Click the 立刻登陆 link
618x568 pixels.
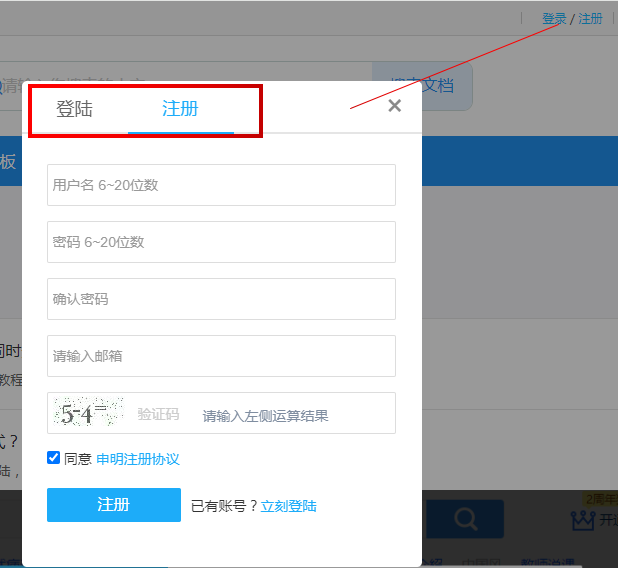(x=288, y=506)
